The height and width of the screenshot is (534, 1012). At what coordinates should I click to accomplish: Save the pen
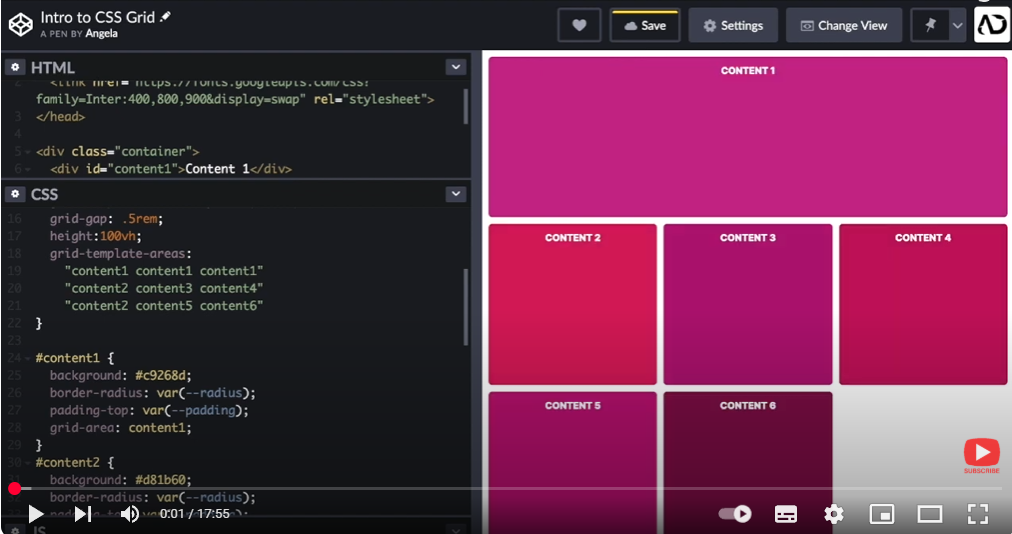coord(645,25)
